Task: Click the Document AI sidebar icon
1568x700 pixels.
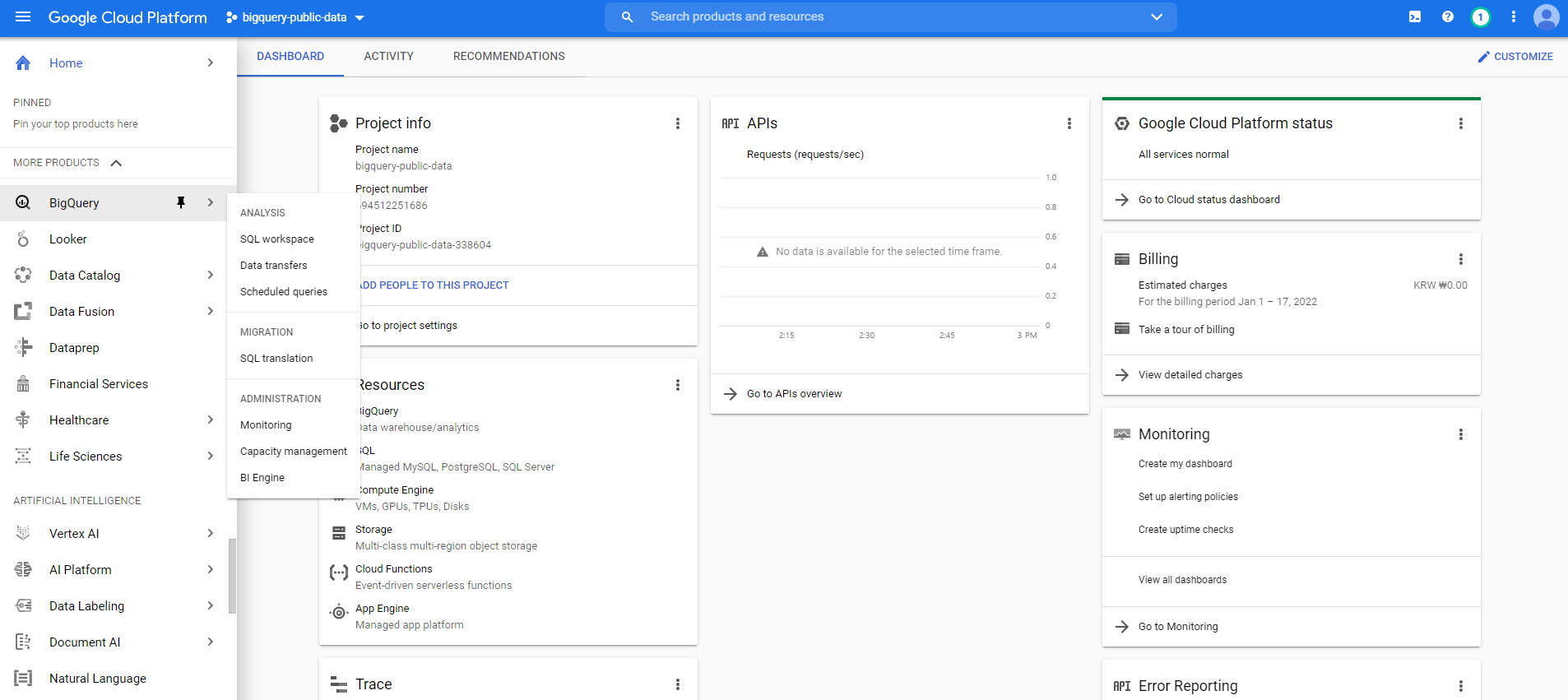Action: (23, 642)
